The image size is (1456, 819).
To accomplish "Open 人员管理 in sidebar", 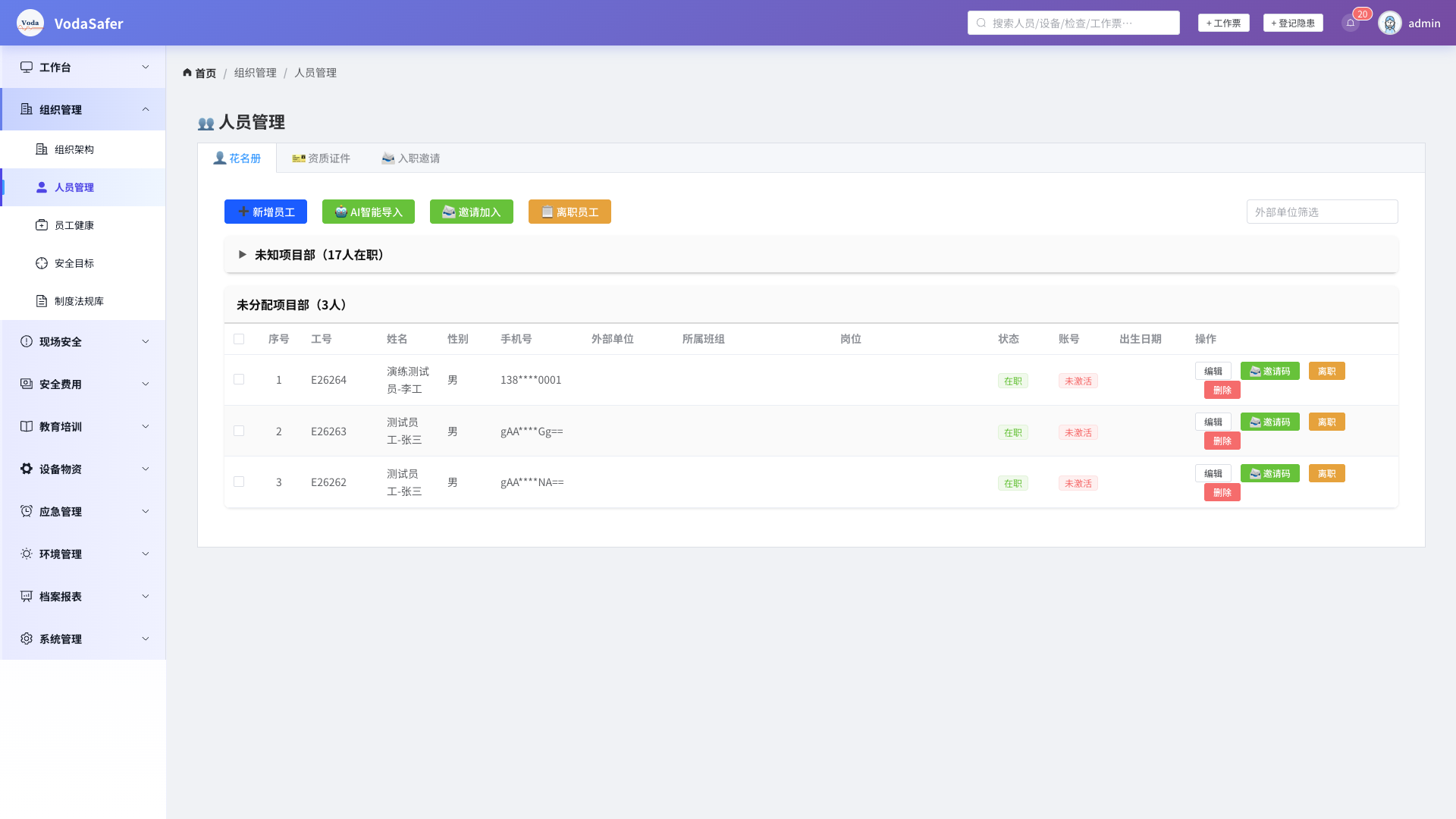I will tap(83, 187).
